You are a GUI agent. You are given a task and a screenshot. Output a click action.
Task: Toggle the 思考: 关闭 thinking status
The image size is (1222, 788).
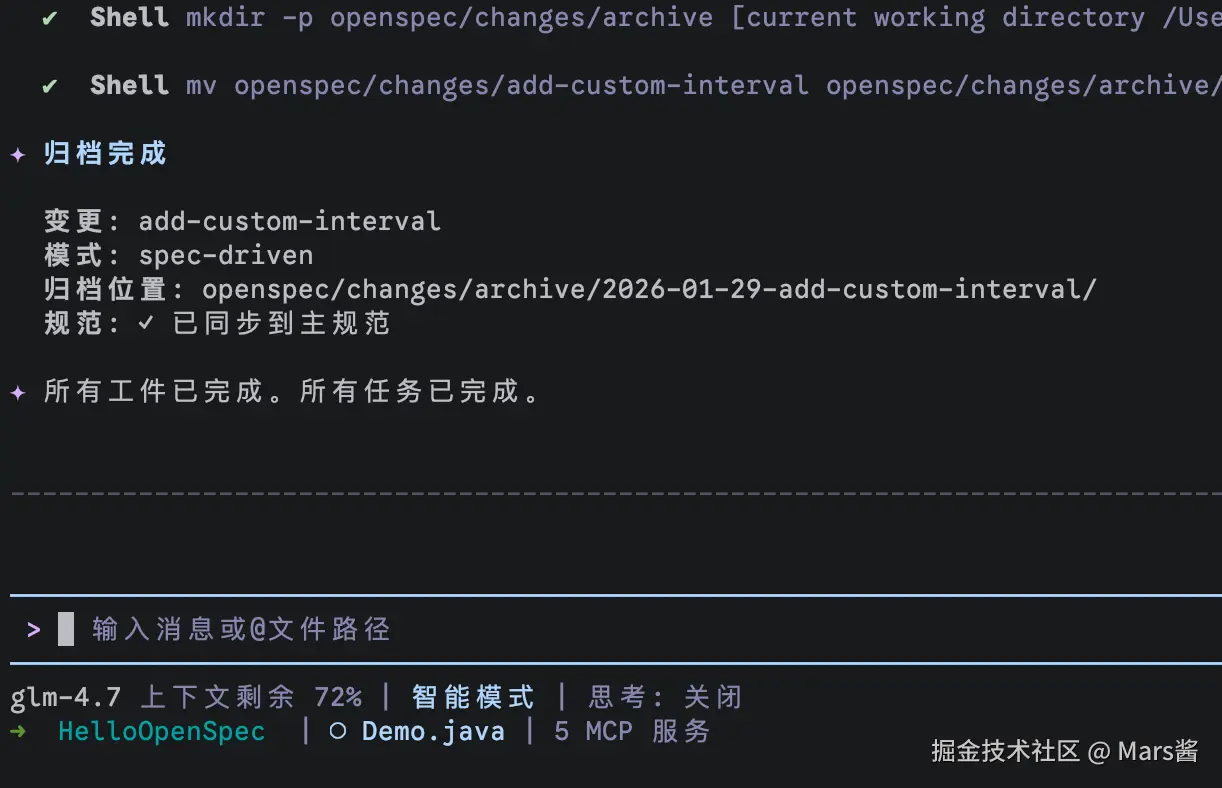[x=665, y=697]
